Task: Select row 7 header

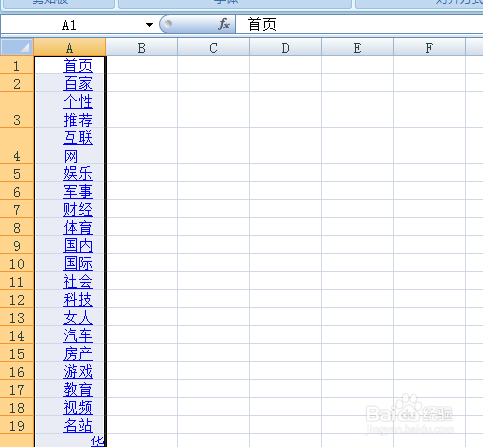Action: tap(17, 209)
